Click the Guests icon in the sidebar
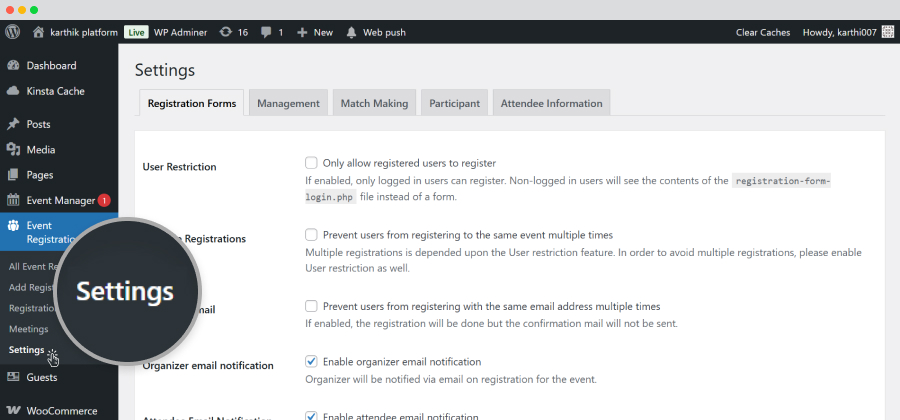This screenshot has width=900, height=420. (x=13, y=377)
